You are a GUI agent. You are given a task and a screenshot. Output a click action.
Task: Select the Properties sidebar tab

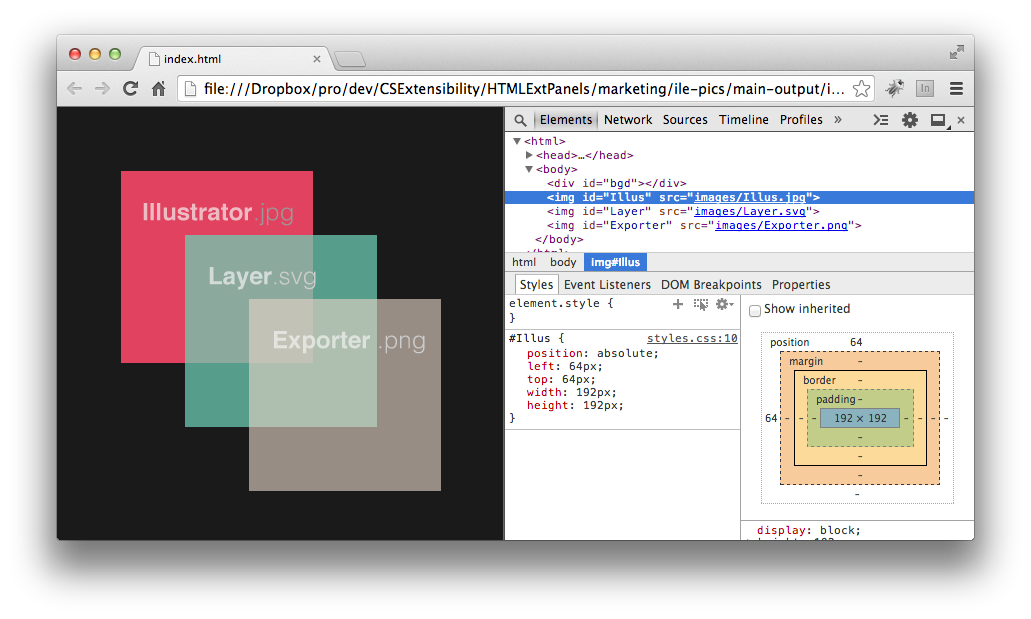pos(801,285)
